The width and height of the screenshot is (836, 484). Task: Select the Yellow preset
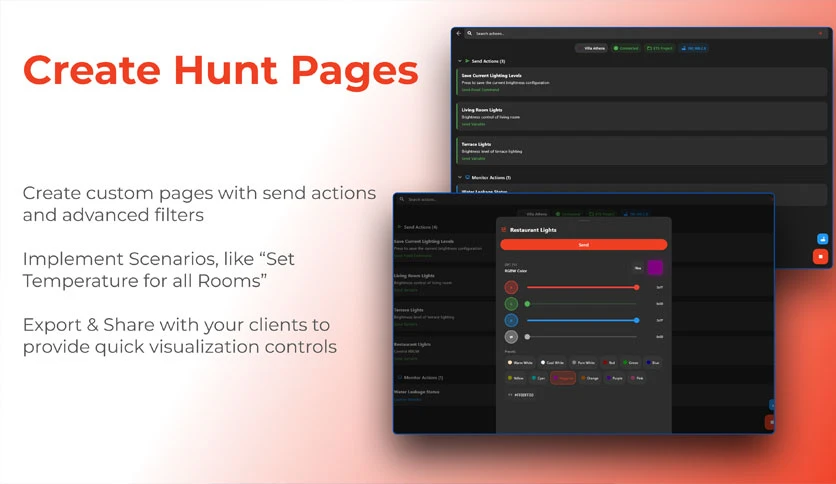pos(516,378)
